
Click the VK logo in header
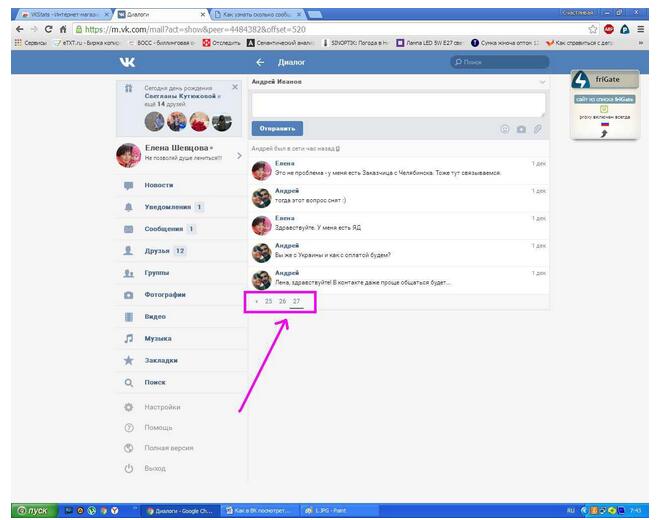128,62
